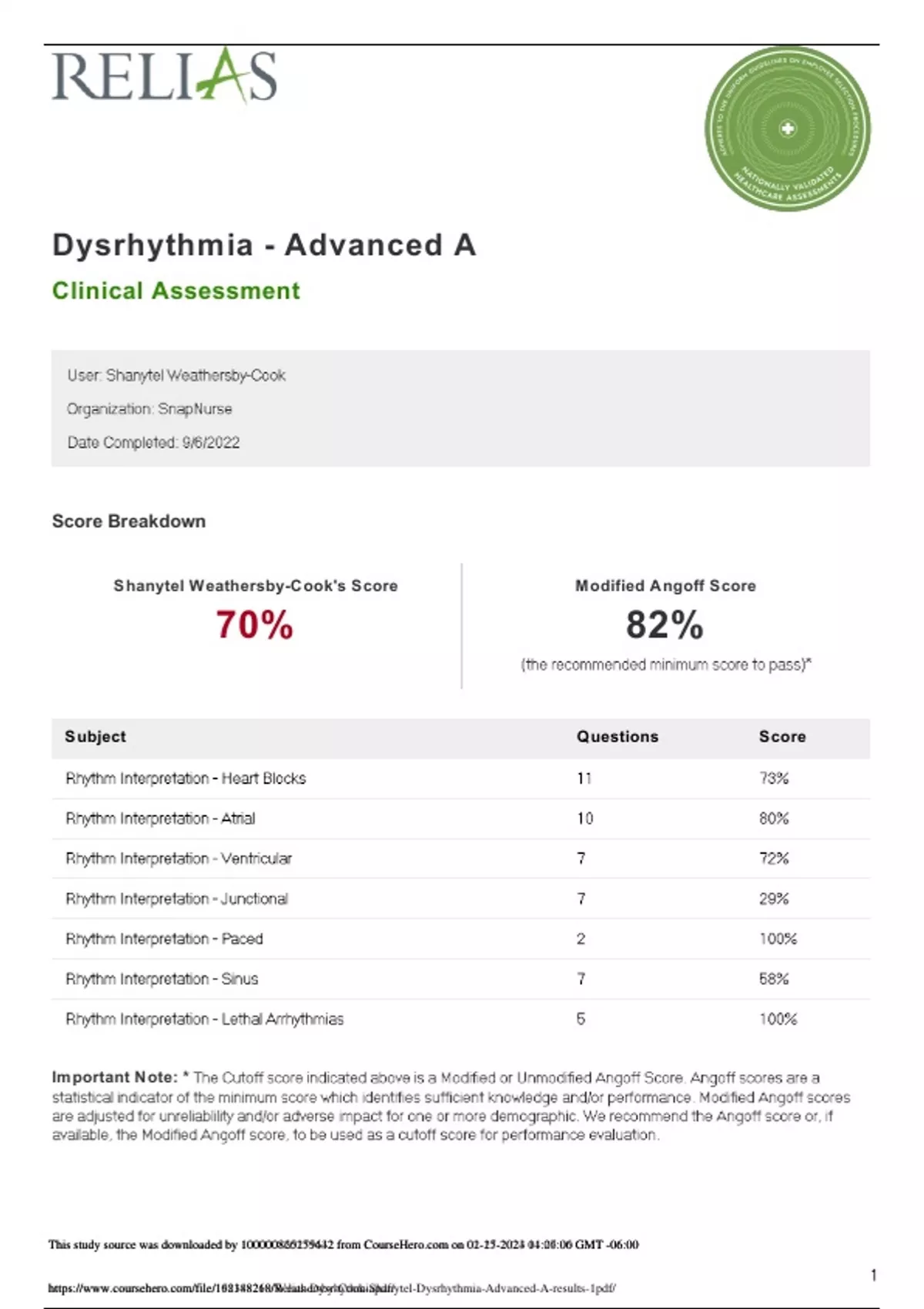Click the 82% Modified Angoff Score
The width and height of the screenshot is (924, 1309).
click(665, 624)
